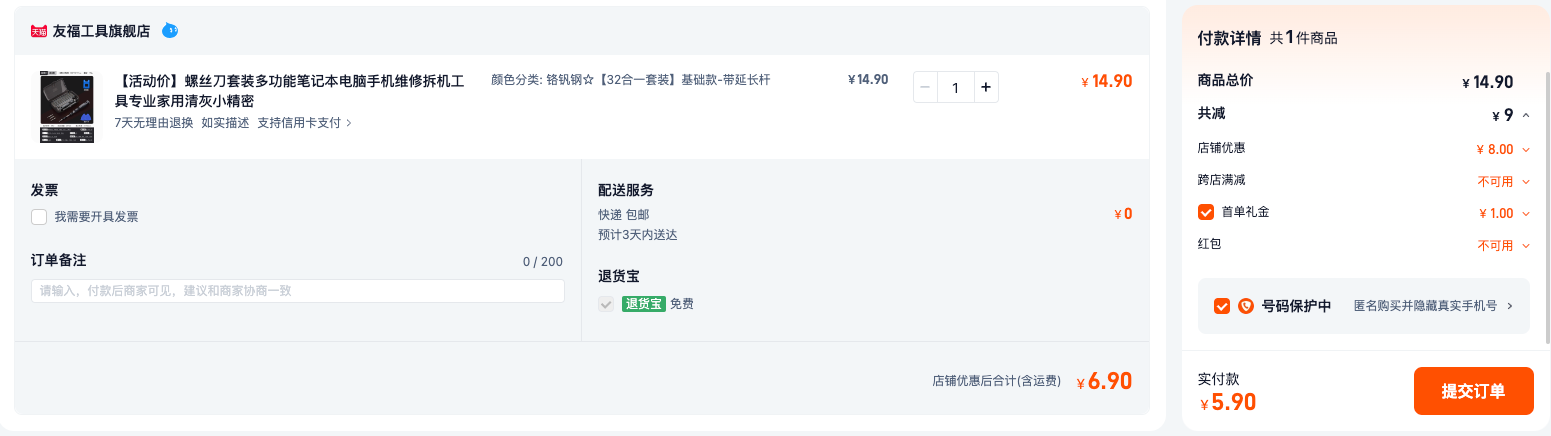
Task: Open the 首单礼金 ¥1.00 dropdown arrow
Action: [x=1526, y=213]
